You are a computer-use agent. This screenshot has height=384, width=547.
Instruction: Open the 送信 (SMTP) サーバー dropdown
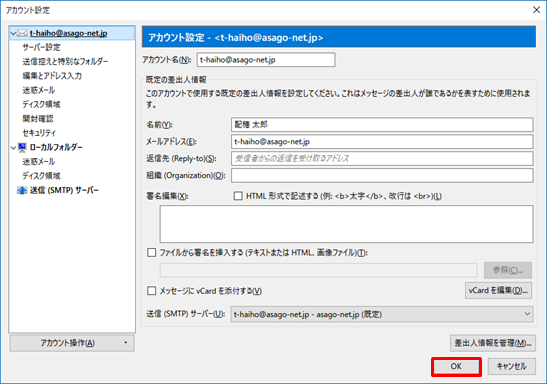tap(382, 314)
